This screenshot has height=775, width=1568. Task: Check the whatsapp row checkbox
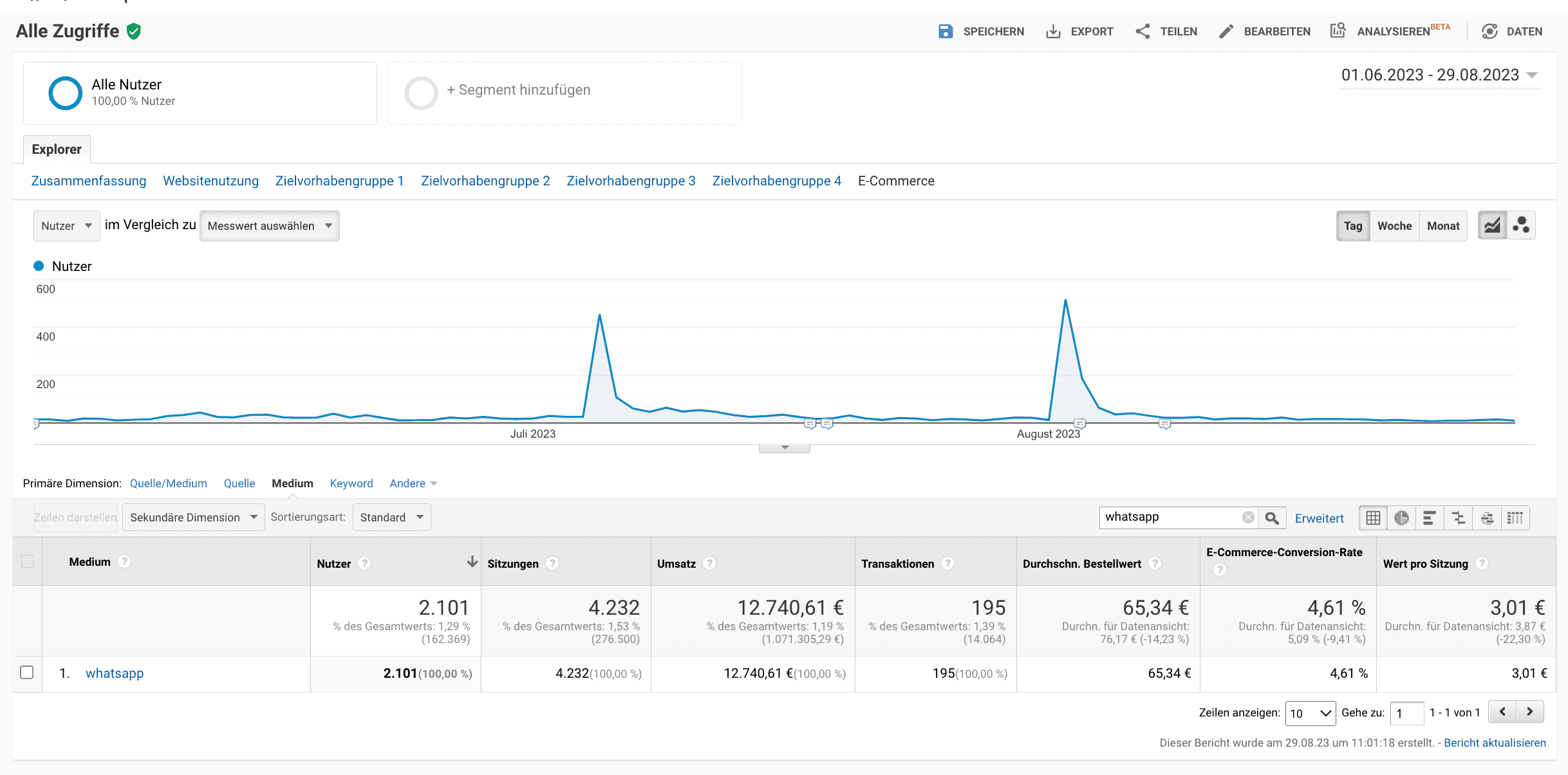coord(27,673)
